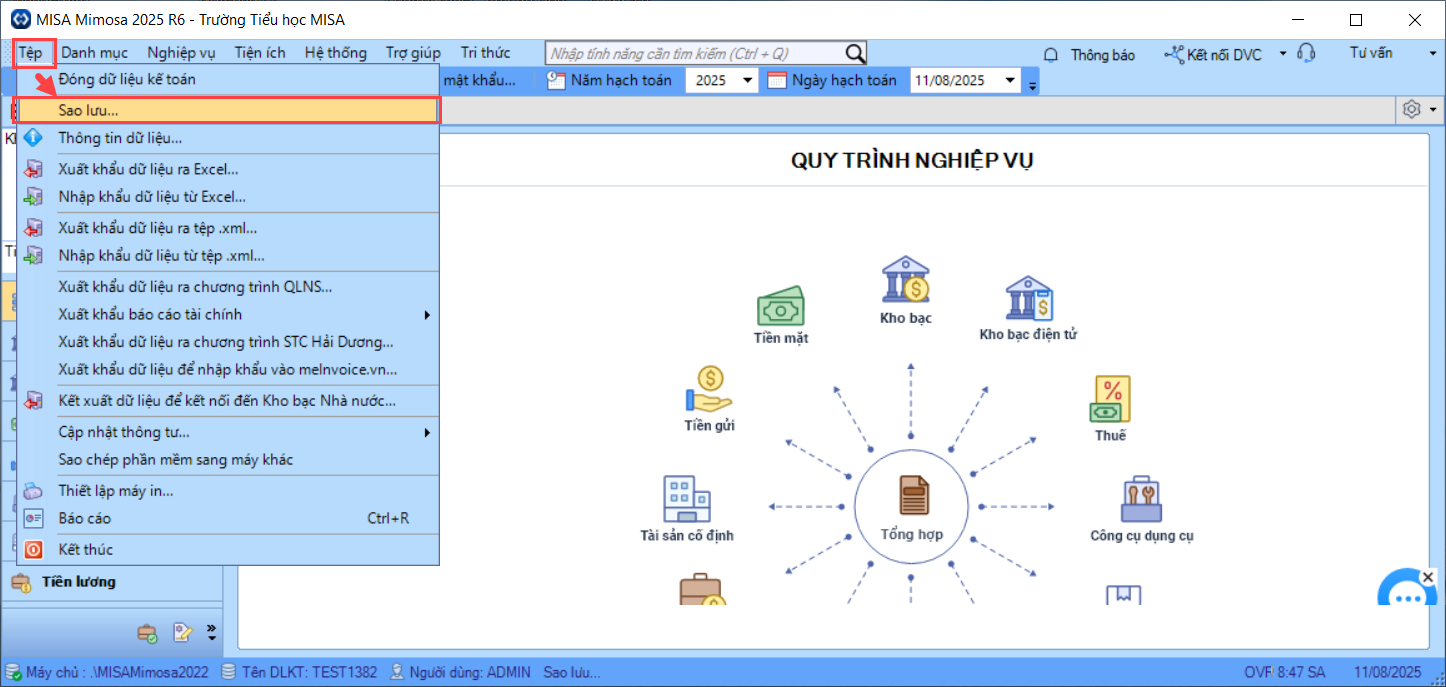Expand the dropdown arrow beside the gear
The image size is (1446, 687).
(1433, 109)
